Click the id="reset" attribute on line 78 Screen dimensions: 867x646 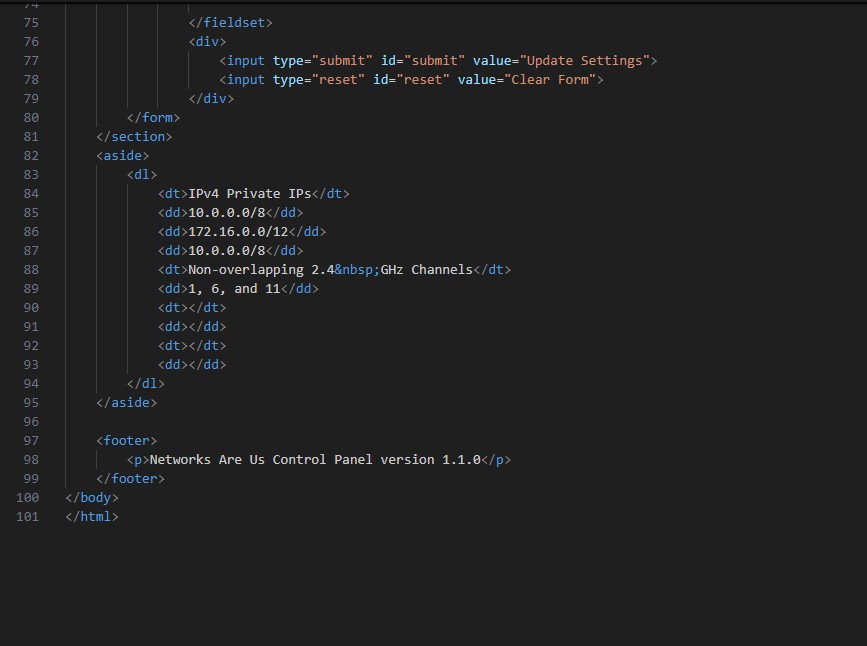(x=411, y=80)
